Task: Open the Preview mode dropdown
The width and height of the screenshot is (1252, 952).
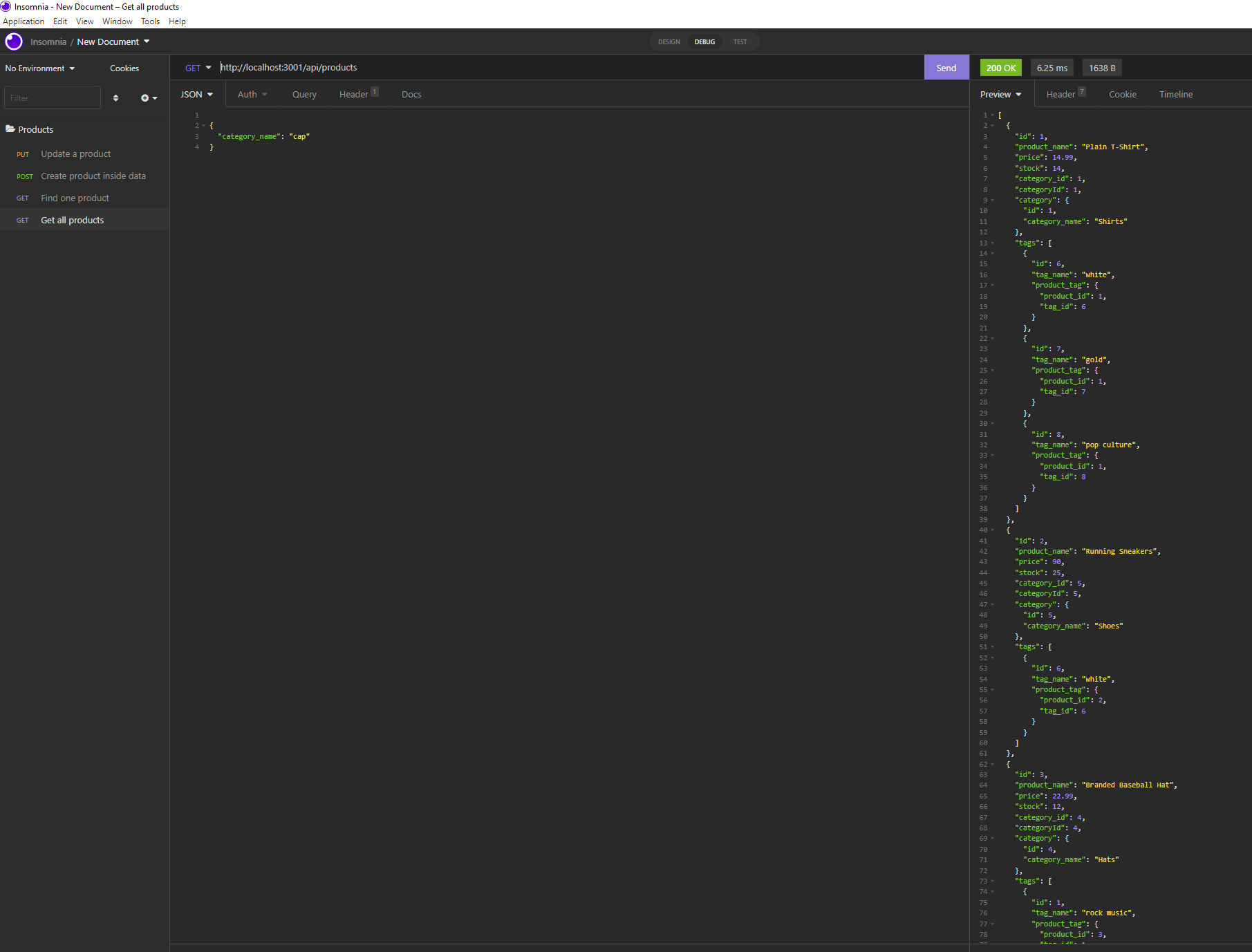Action: [1000, 94]
